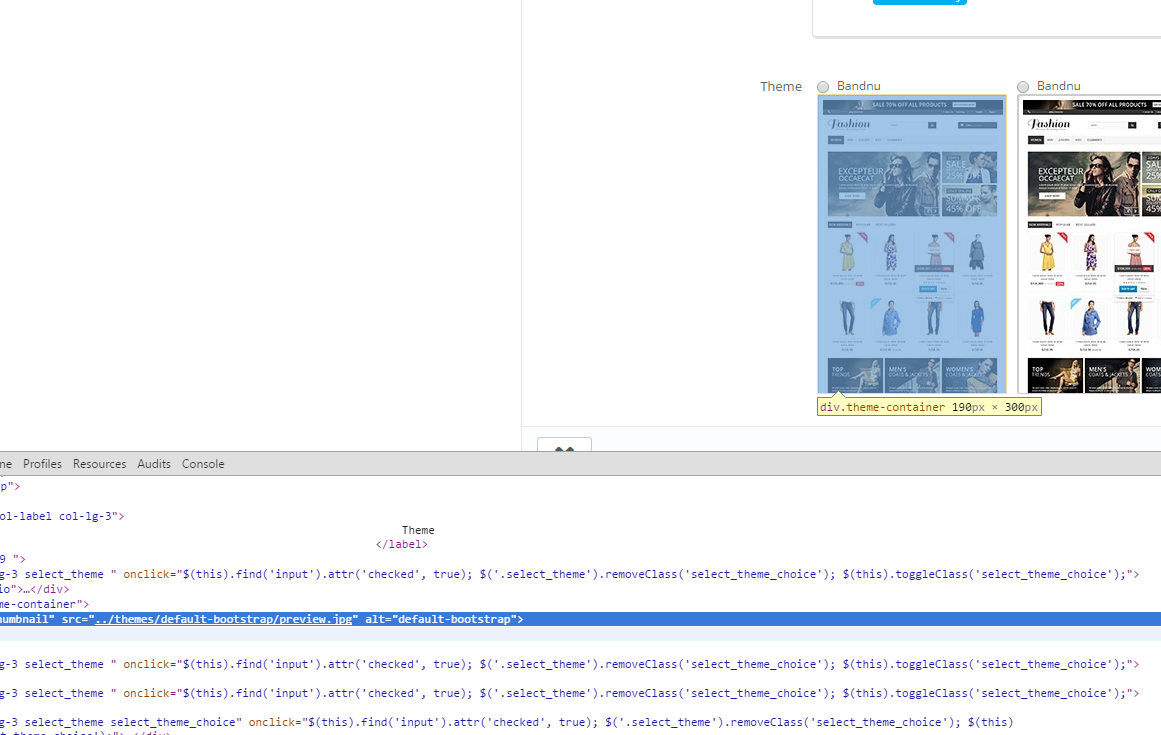Viewport: 1161px width, 735px height.
Task: Select the select_theme_choice div line
Action: [x=506, y=722]
